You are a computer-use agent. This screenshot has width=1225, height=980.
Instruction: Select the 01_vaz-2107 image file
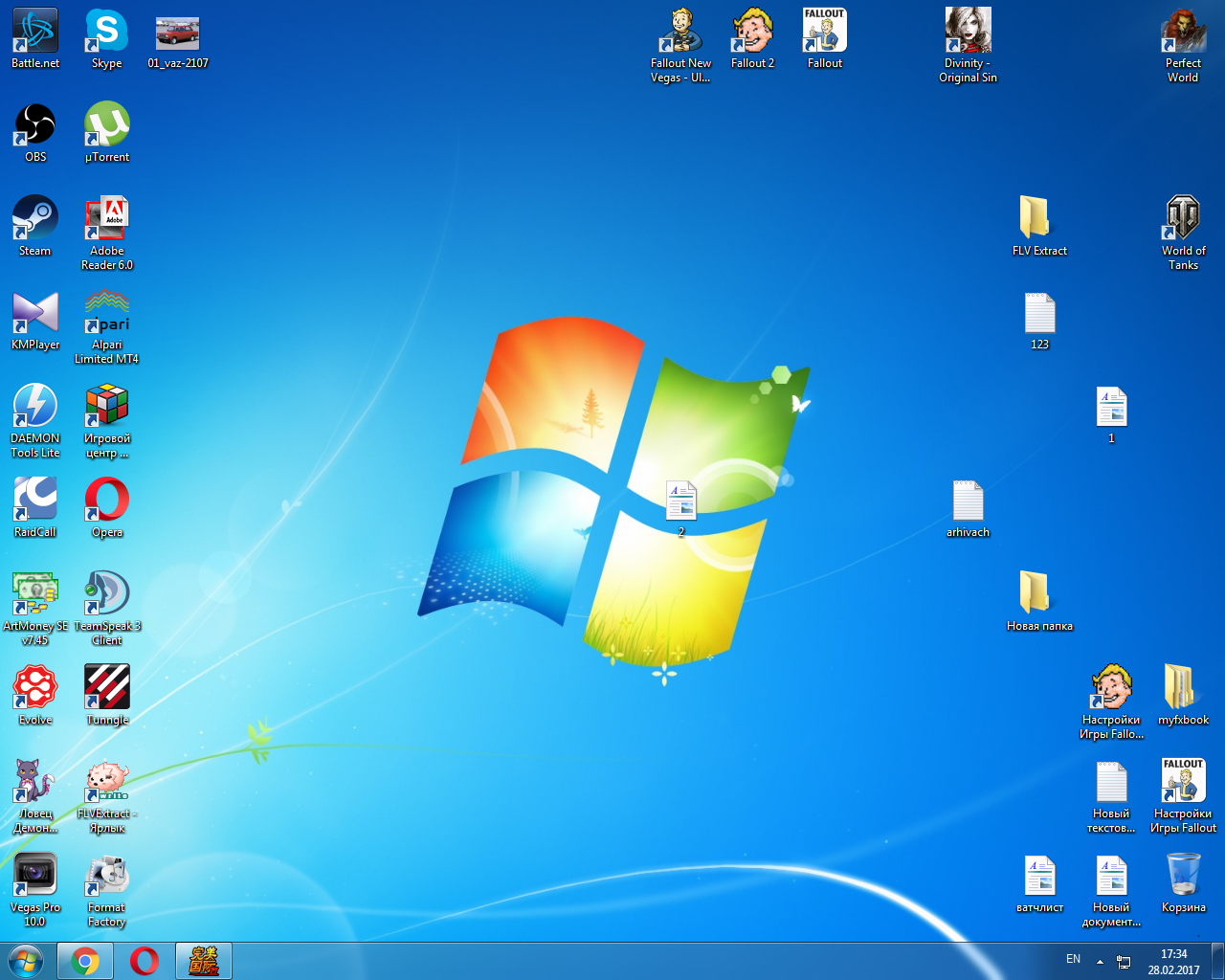[x=178, y=39]
